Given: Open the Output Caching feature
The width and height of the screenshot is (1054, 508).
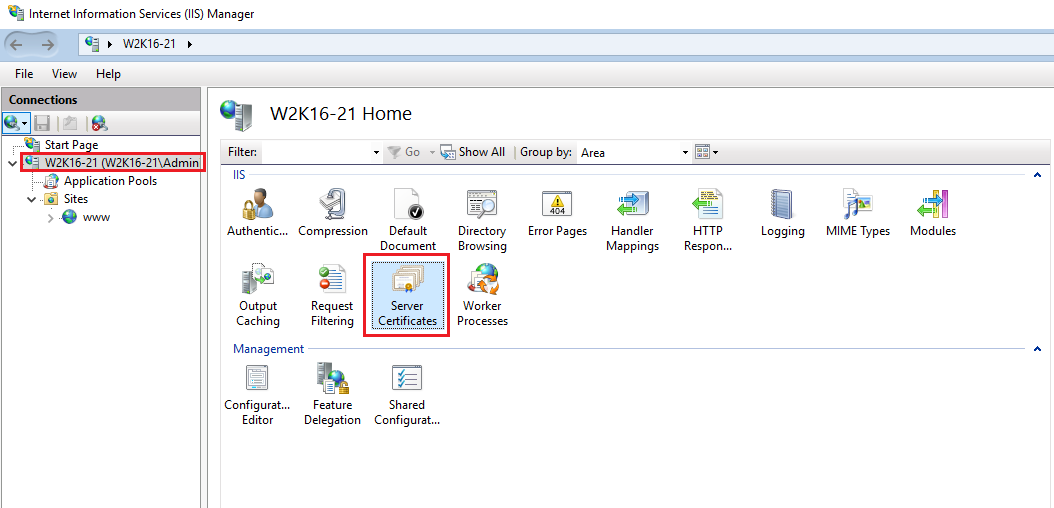Looking at the screenshot, I should pos(258,296).
